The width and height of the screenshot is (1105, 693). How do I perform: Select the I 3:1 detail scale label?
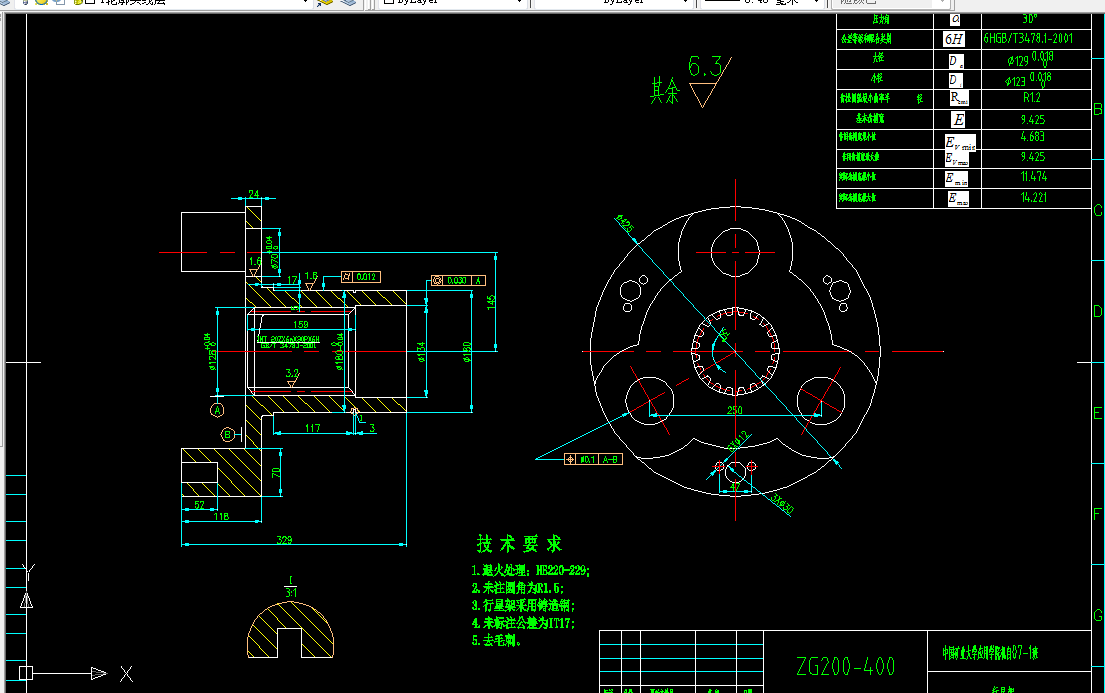coord(290,587)
